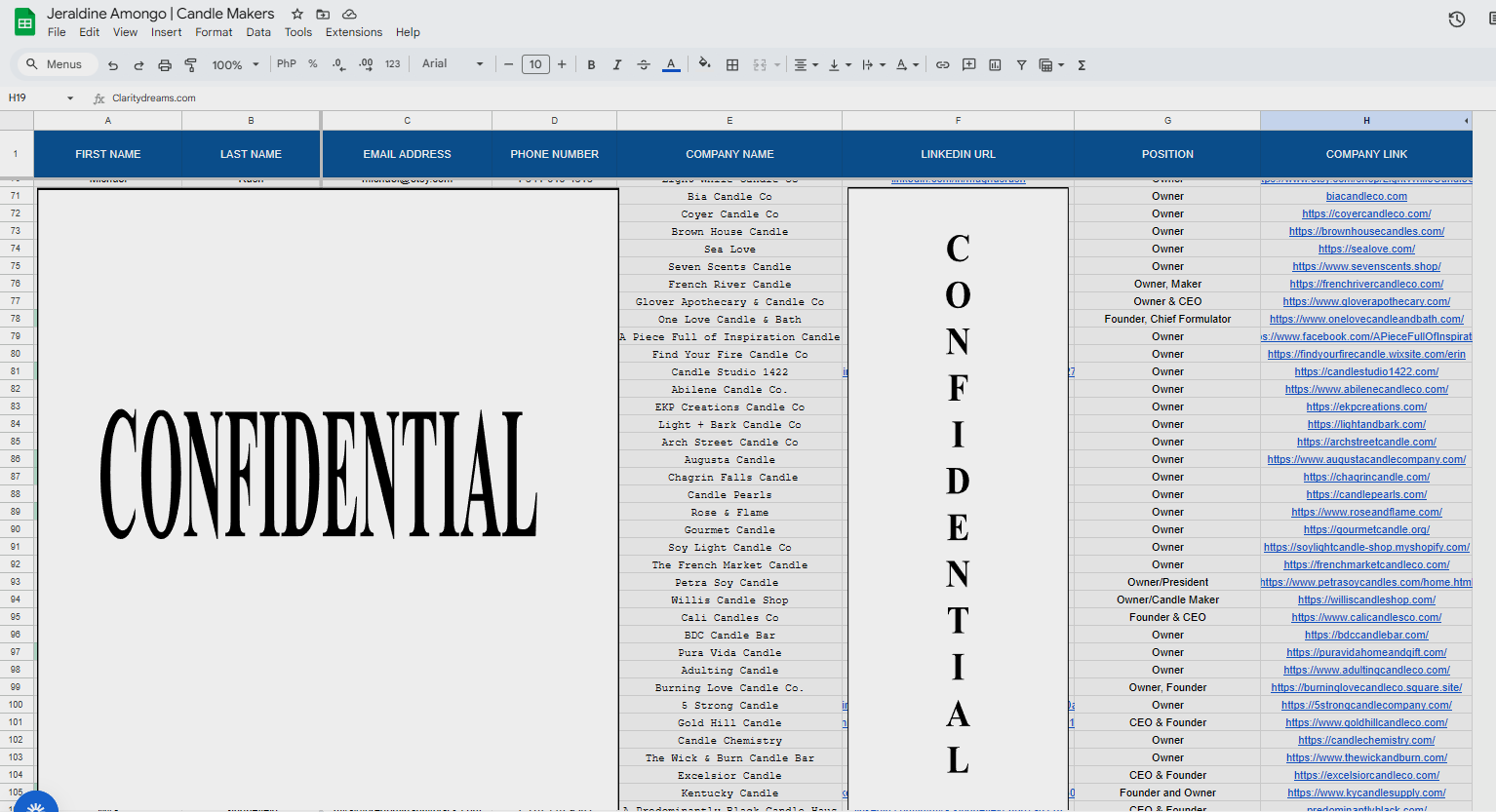1496x812 pixels.
Task: Toggle italic formatting
Action: pyautogui.click(x=617, y=65)
